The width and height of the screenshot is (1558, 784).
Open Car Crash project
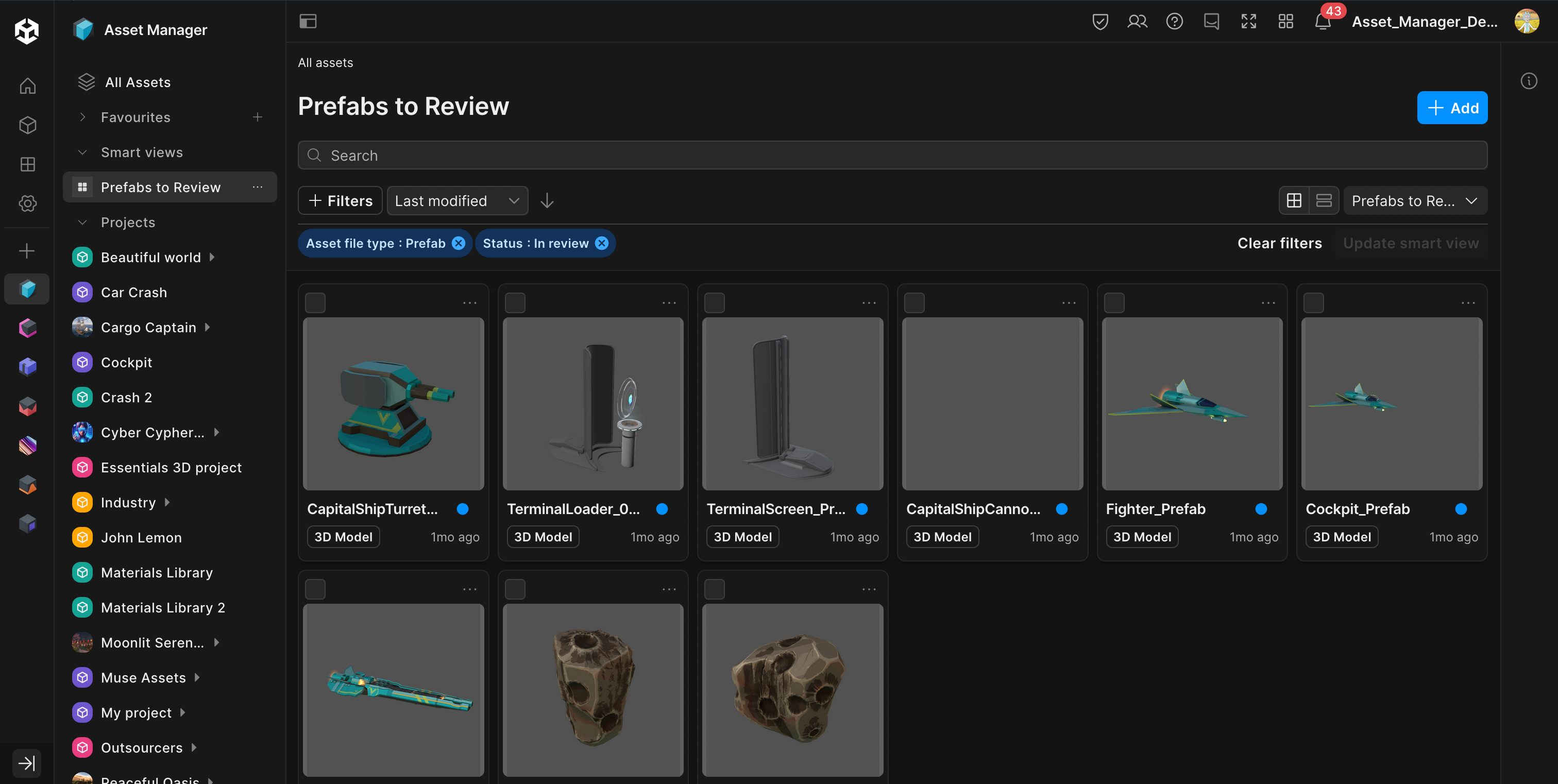click(x=133, y=293)
